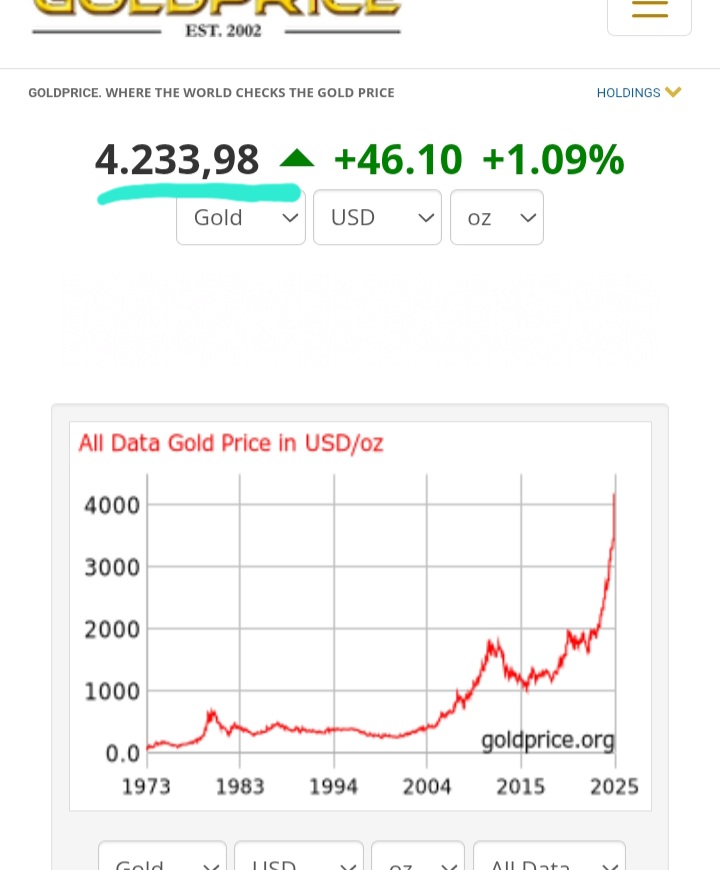Open the oz weight dropdown below the price
The image size is (720, 870).
coord(496,217)
